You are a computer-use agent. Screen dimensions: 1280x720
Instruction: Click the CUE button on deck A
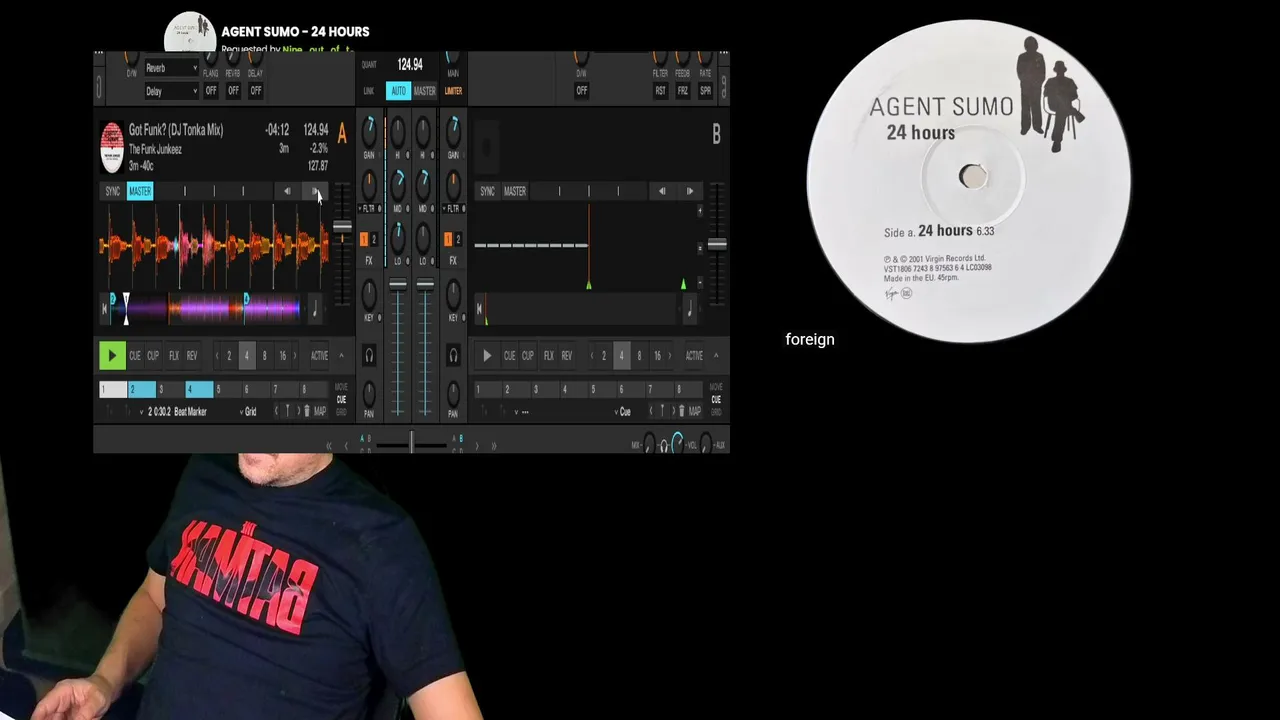click(x=135, y=356)
